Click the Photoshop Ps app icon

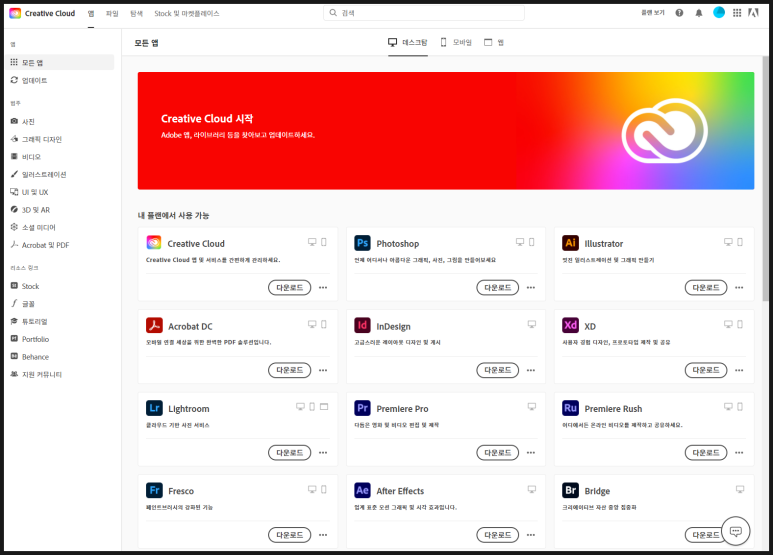362,243
